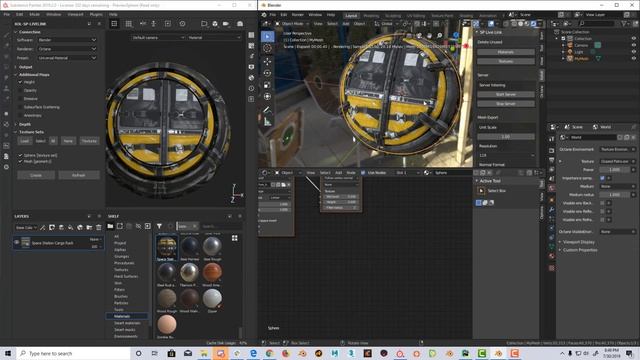Select the Annotate tool in Blender toolbar

point(267,110)
